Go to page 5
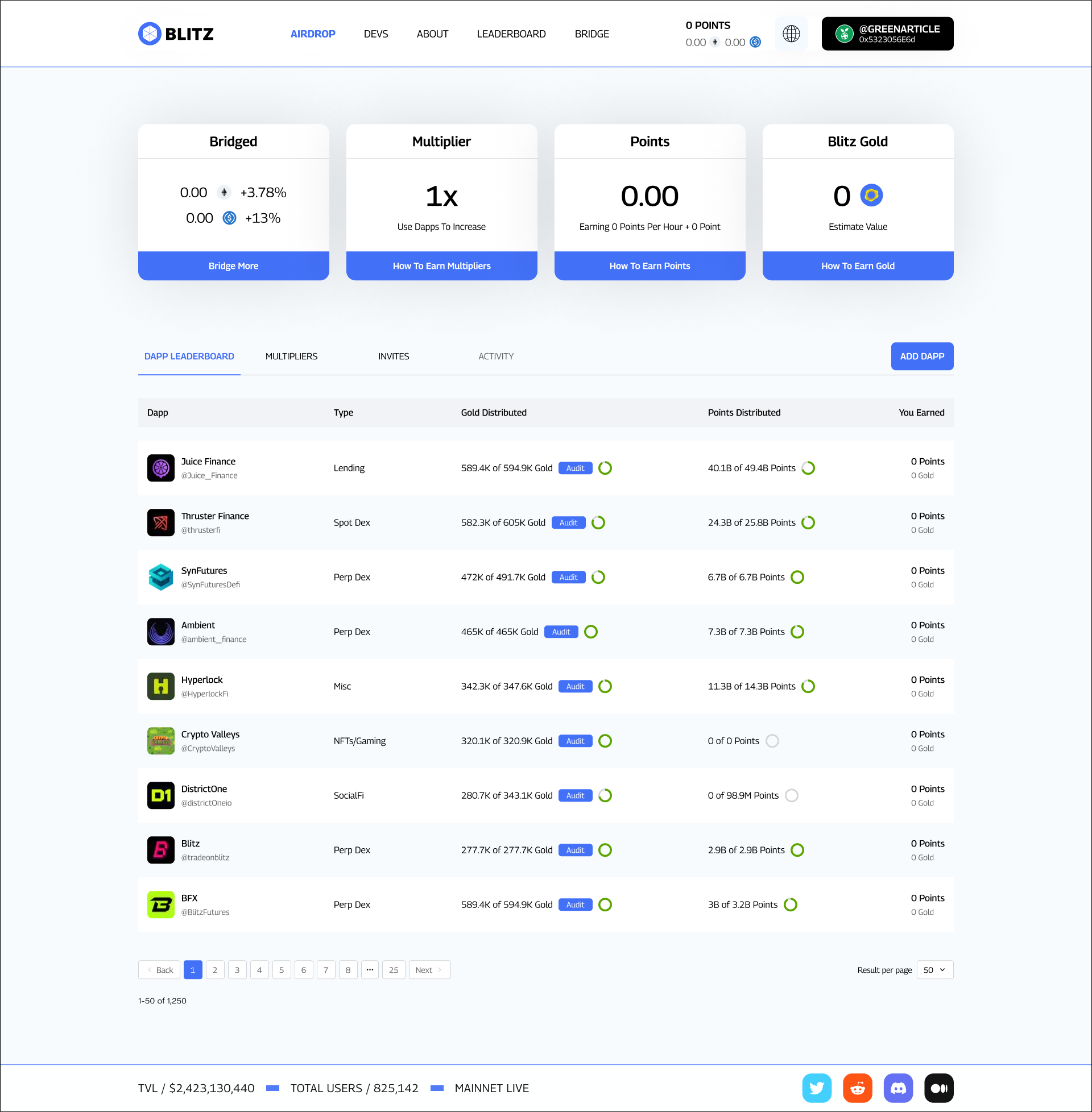1092x1112 pixels. pos(282,970)
